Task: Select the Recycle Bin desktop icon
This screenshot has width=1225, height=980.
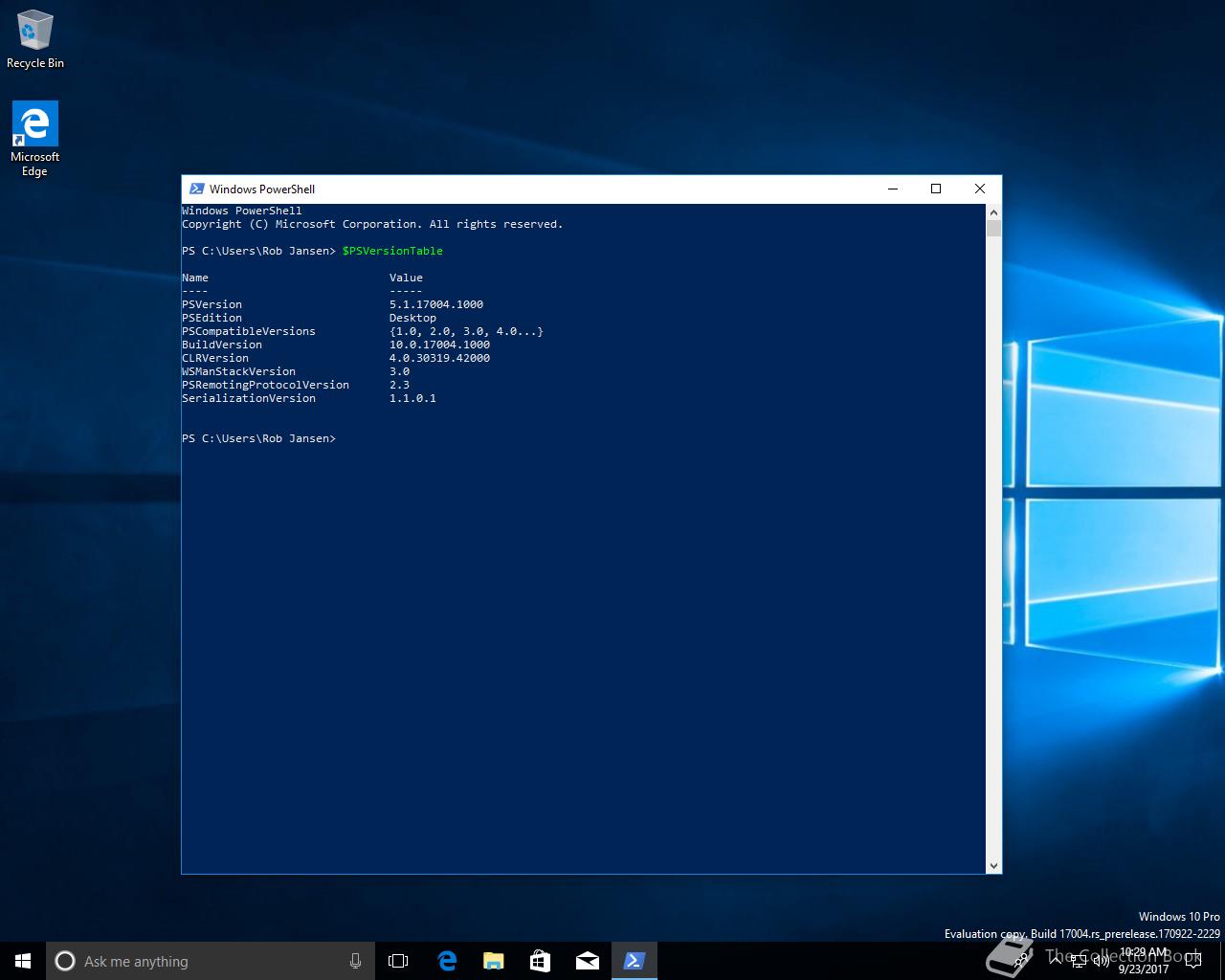Action: [35, 40]
